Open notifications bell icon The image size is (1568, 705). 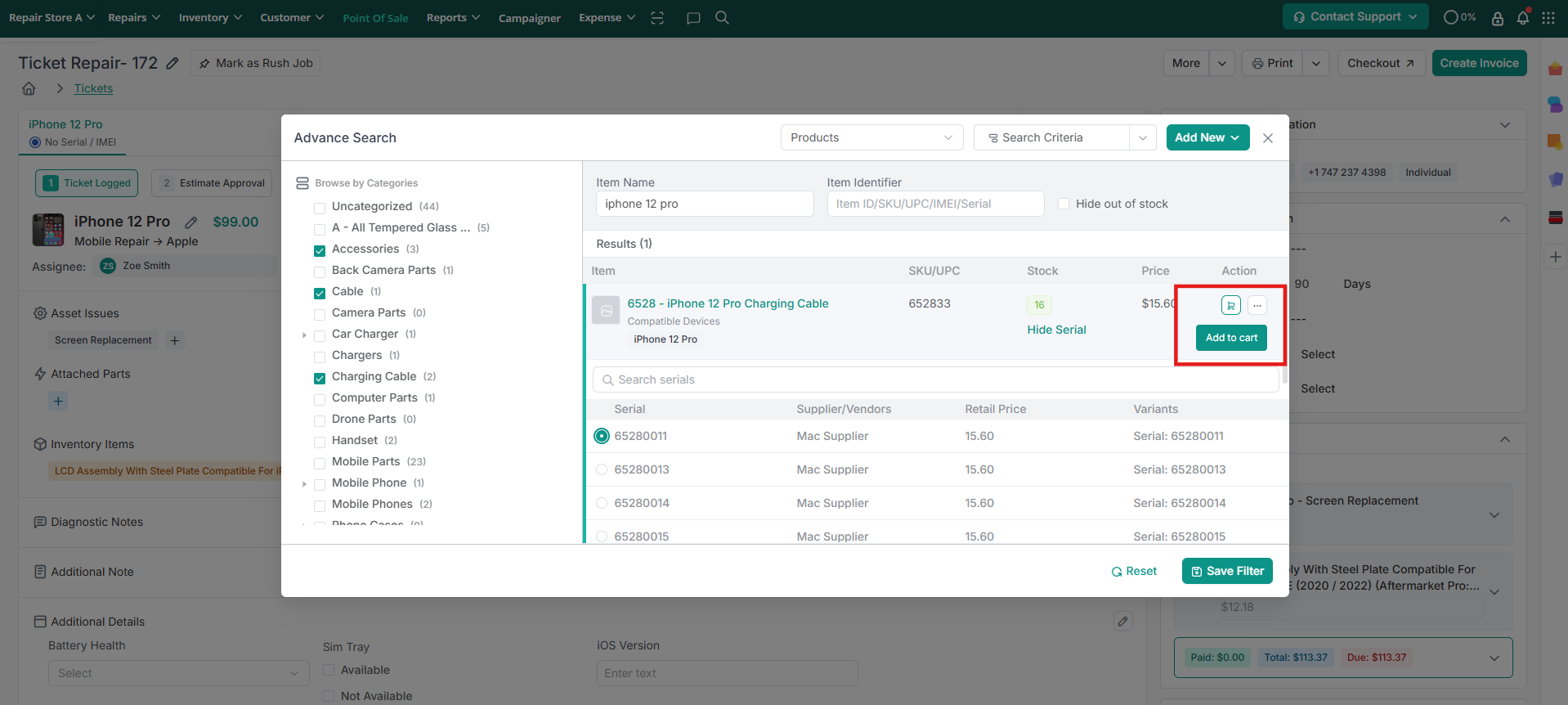(x=1523, y=18)
